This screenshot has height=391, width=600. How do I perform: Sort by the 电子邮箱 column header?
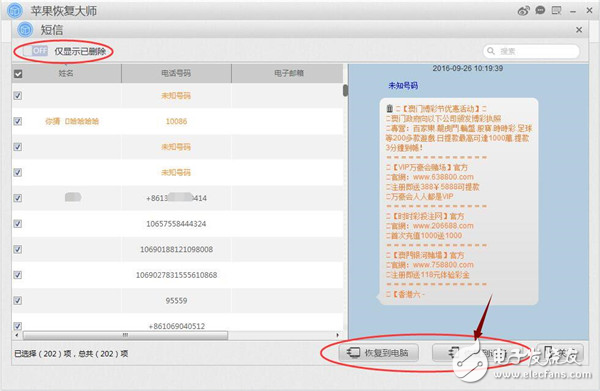[x=289, y=73]
